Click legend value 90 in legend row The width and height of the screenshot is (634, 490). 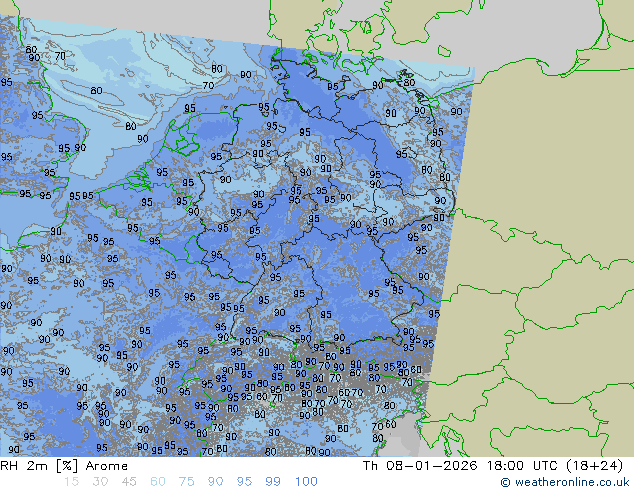[x=215, y=482]
